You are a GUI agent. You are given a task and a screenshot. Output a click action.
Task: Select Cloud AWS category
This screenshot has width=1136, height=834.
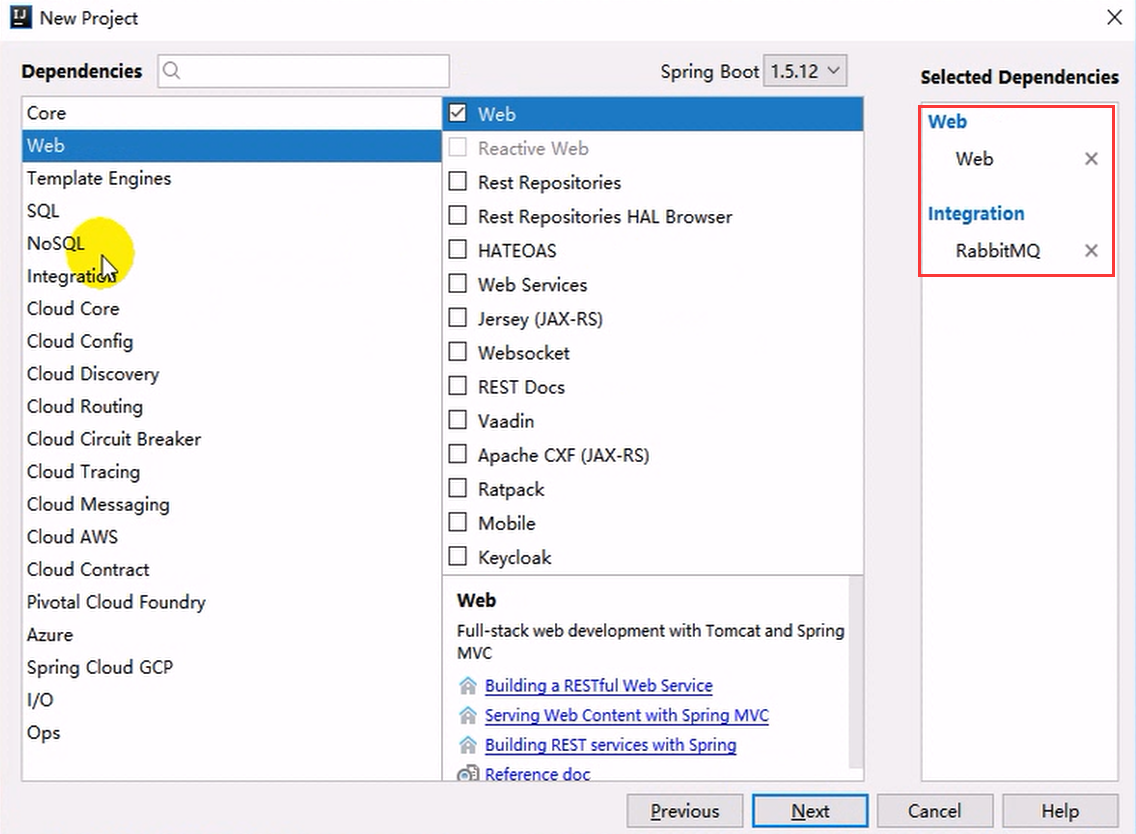pyautogui.click(x=231, y=537)
